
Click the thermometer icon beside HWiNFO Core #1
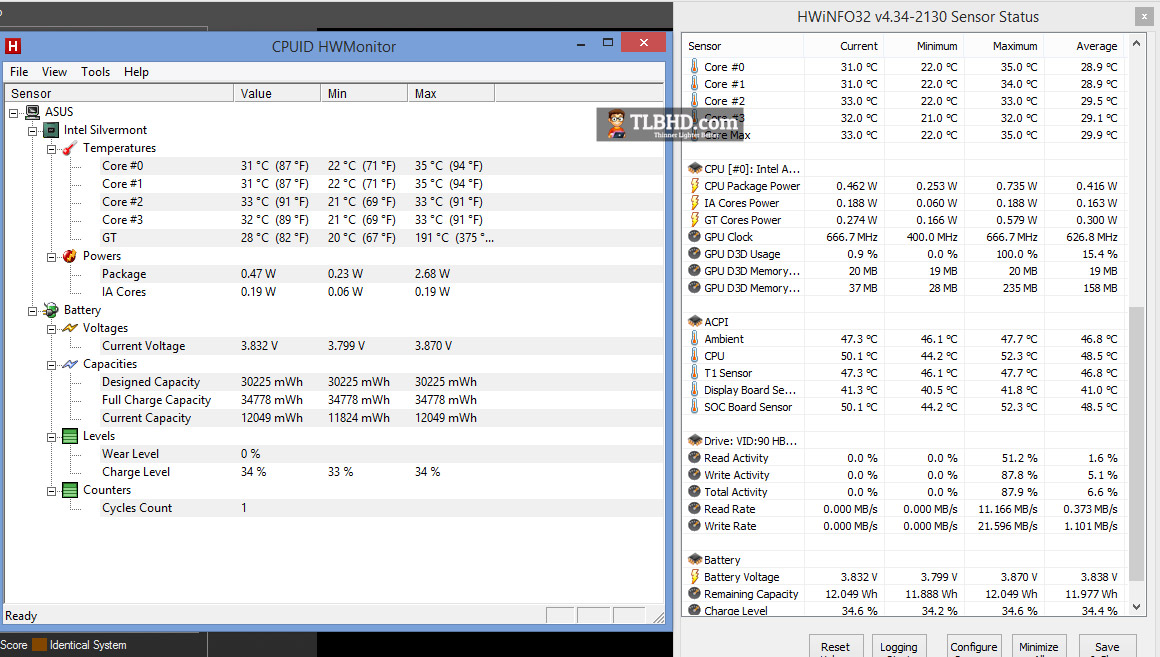click(695, 84)
